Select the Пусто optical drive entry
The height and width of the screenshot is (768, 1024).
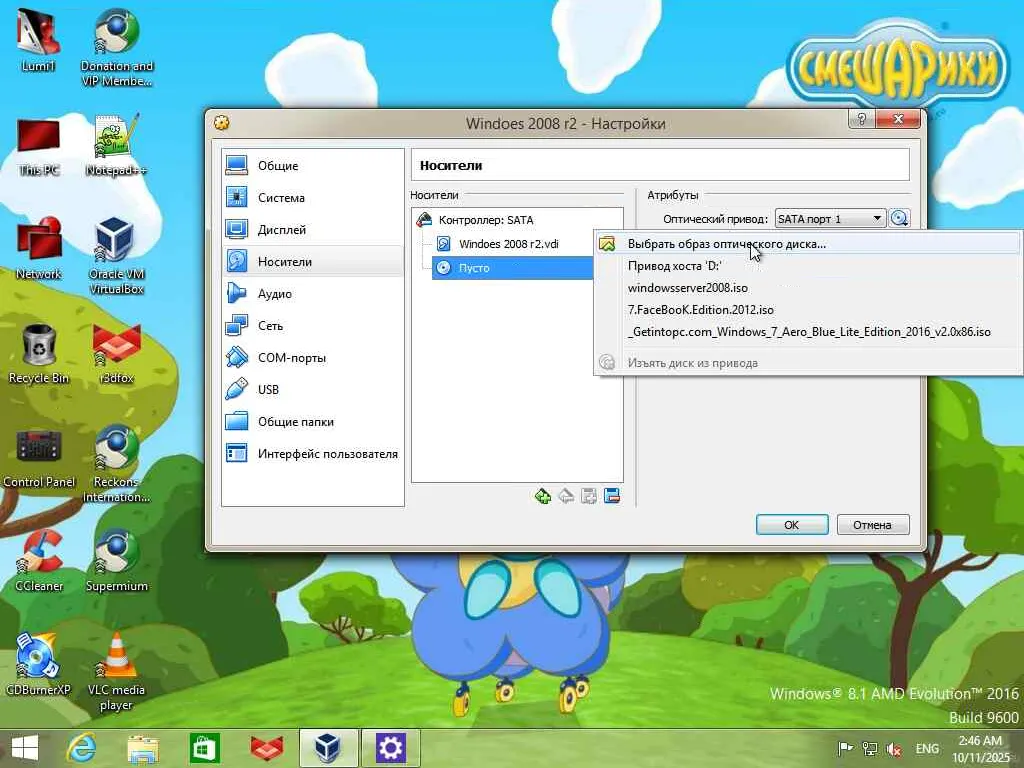coord(513,268)
